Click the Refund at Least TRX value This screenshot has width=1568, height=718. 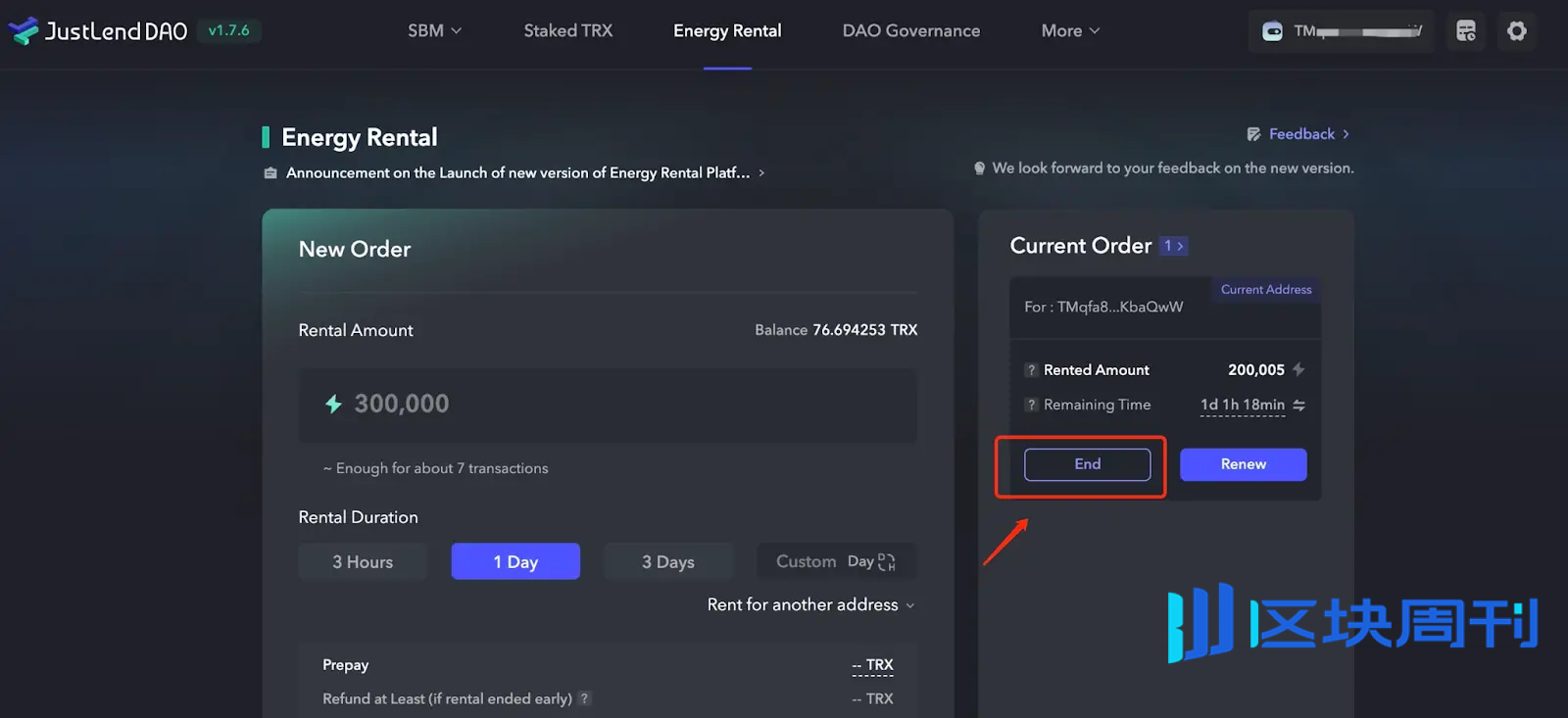coord(872,698)
